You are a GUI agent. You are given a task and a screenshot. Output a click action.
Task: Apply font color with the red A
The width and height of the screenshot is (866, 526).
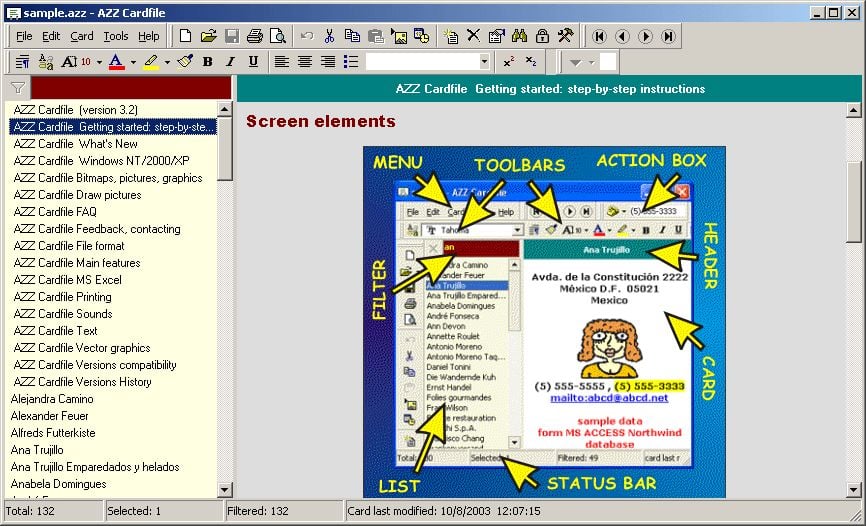116,61
